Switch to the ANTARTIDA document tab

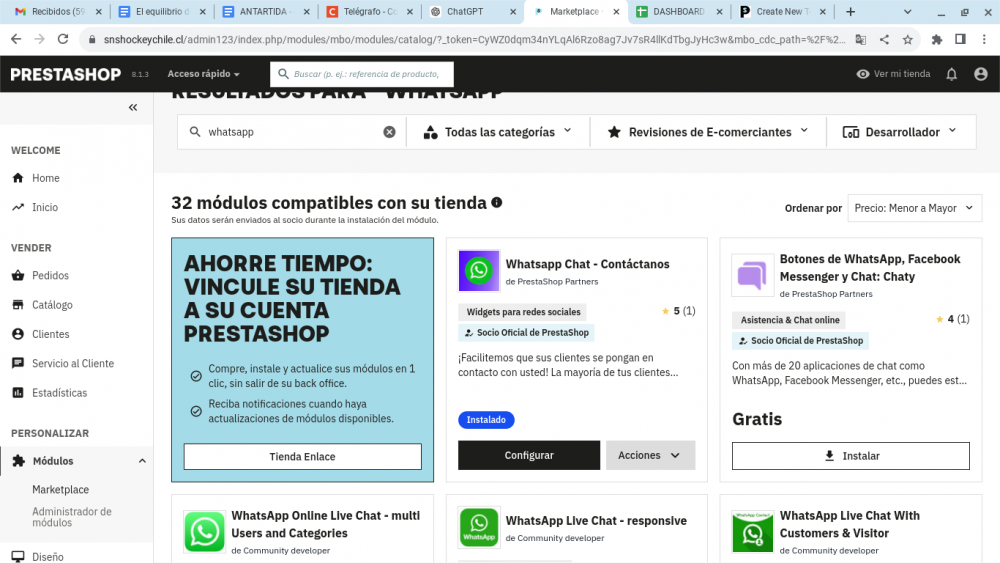coord(265,11)
